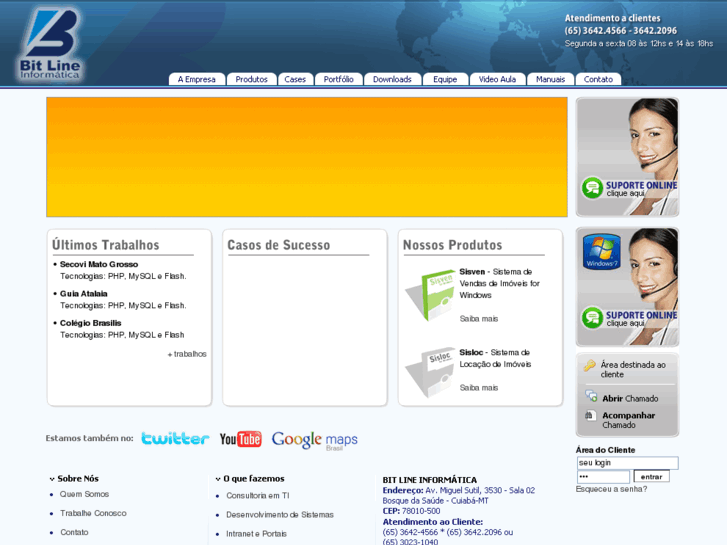Open the Downloads tab
Screen dimensions: 727x545
coord(392,79)
